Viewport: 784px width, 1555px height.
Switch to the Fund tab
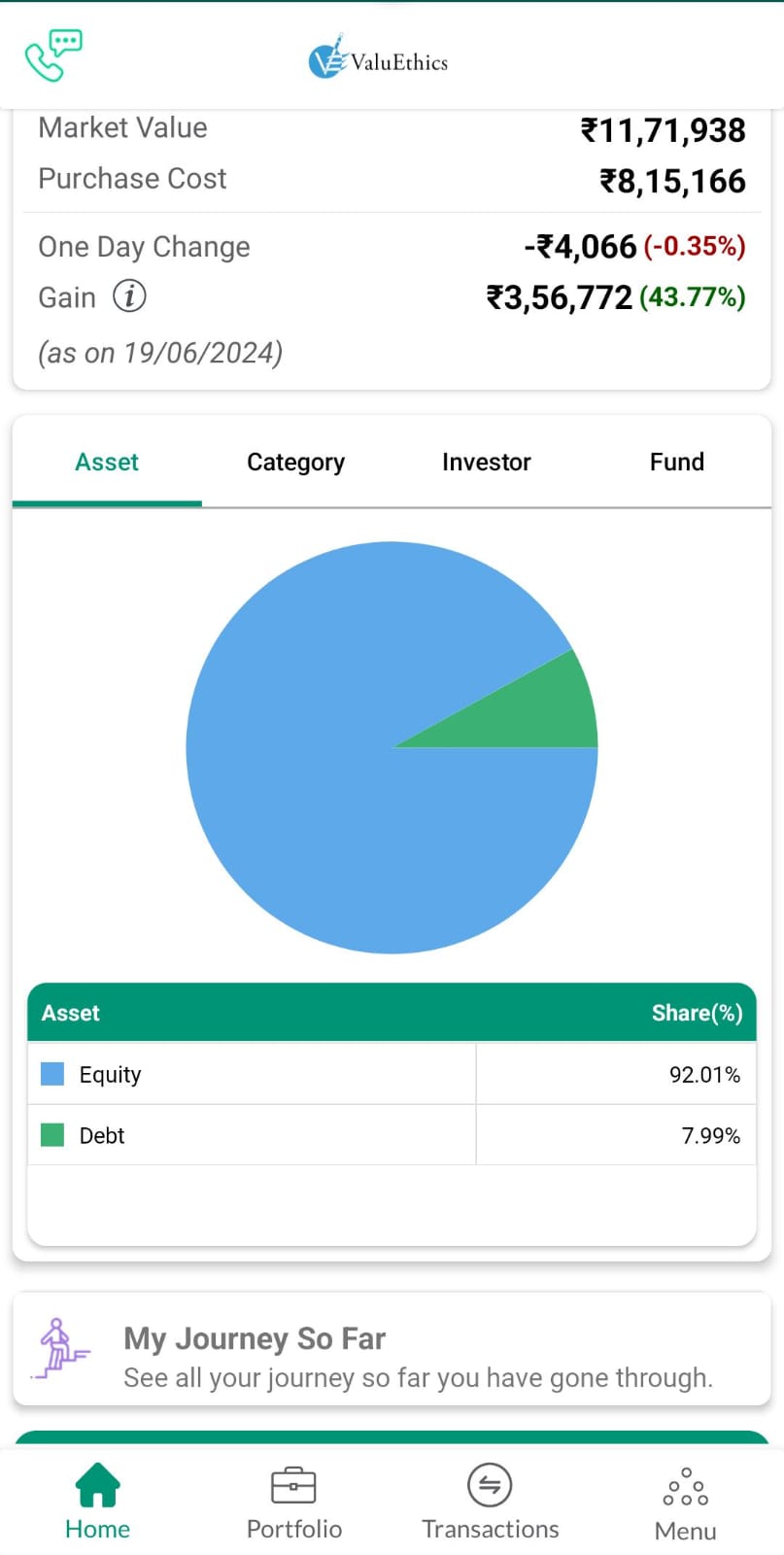(676, 463)
